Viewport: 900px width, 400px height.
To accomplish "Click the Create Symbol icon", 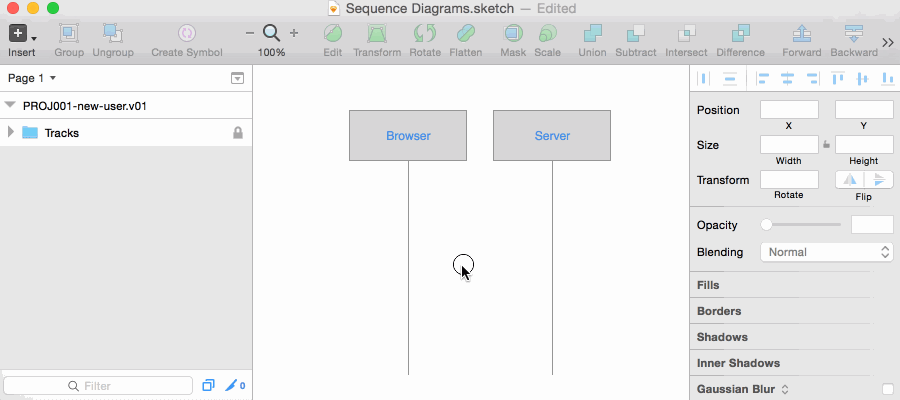I will click(x=186, y=34).
